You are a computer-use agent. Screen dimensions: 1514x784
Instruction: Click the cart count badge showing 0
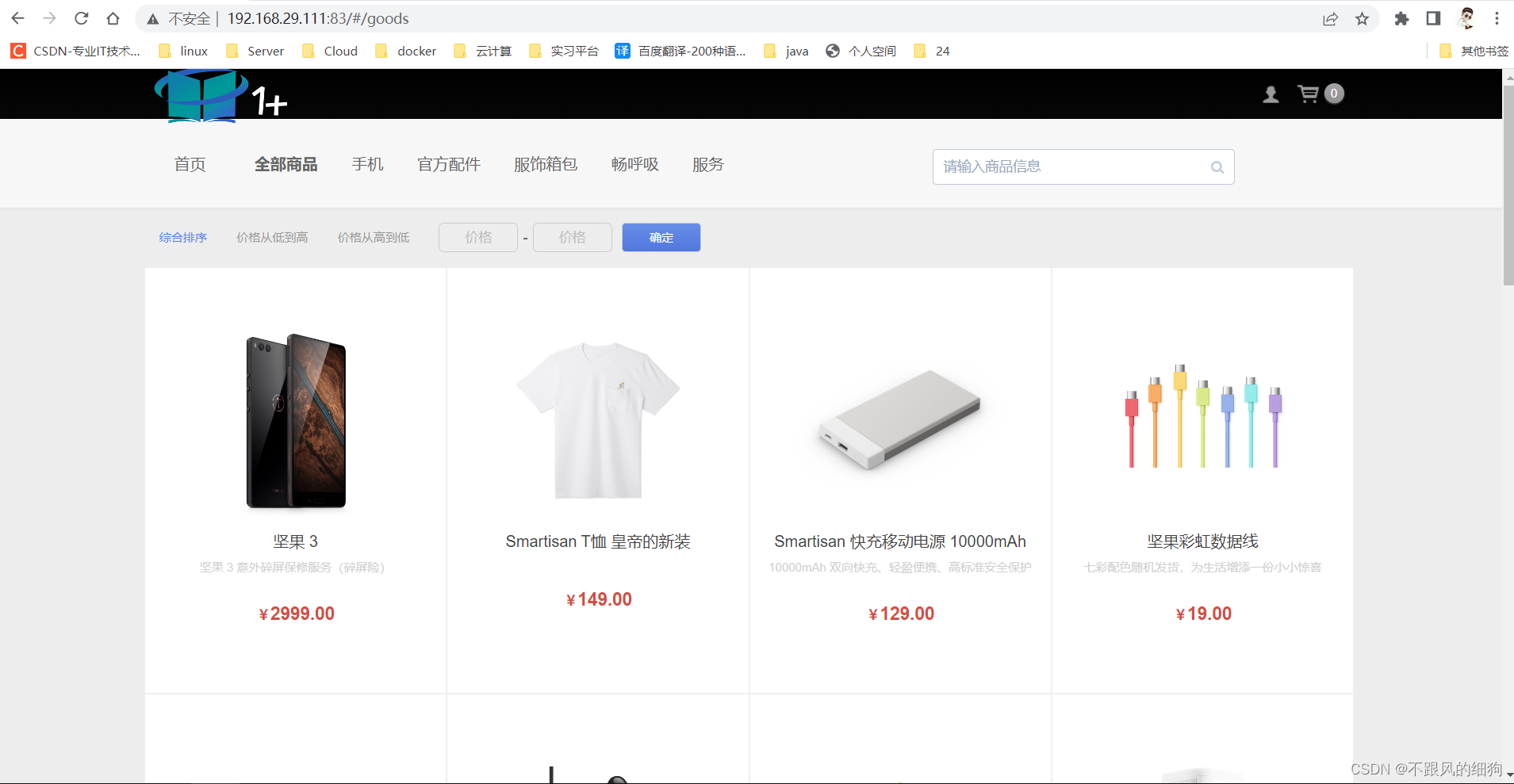point(1334,94)
